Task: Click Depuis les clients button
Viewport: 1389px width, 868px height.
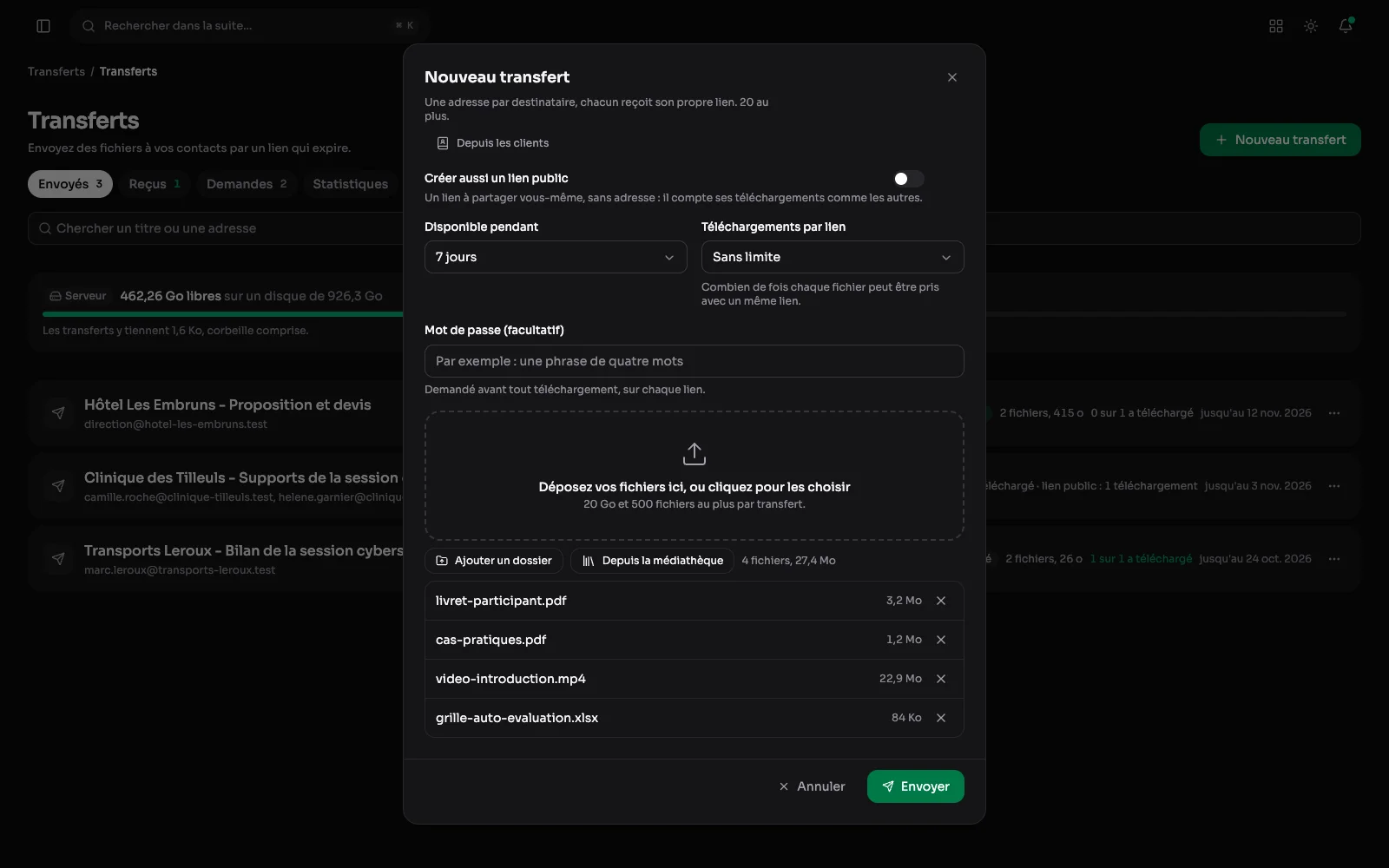Action: click(x=492, y=143)
